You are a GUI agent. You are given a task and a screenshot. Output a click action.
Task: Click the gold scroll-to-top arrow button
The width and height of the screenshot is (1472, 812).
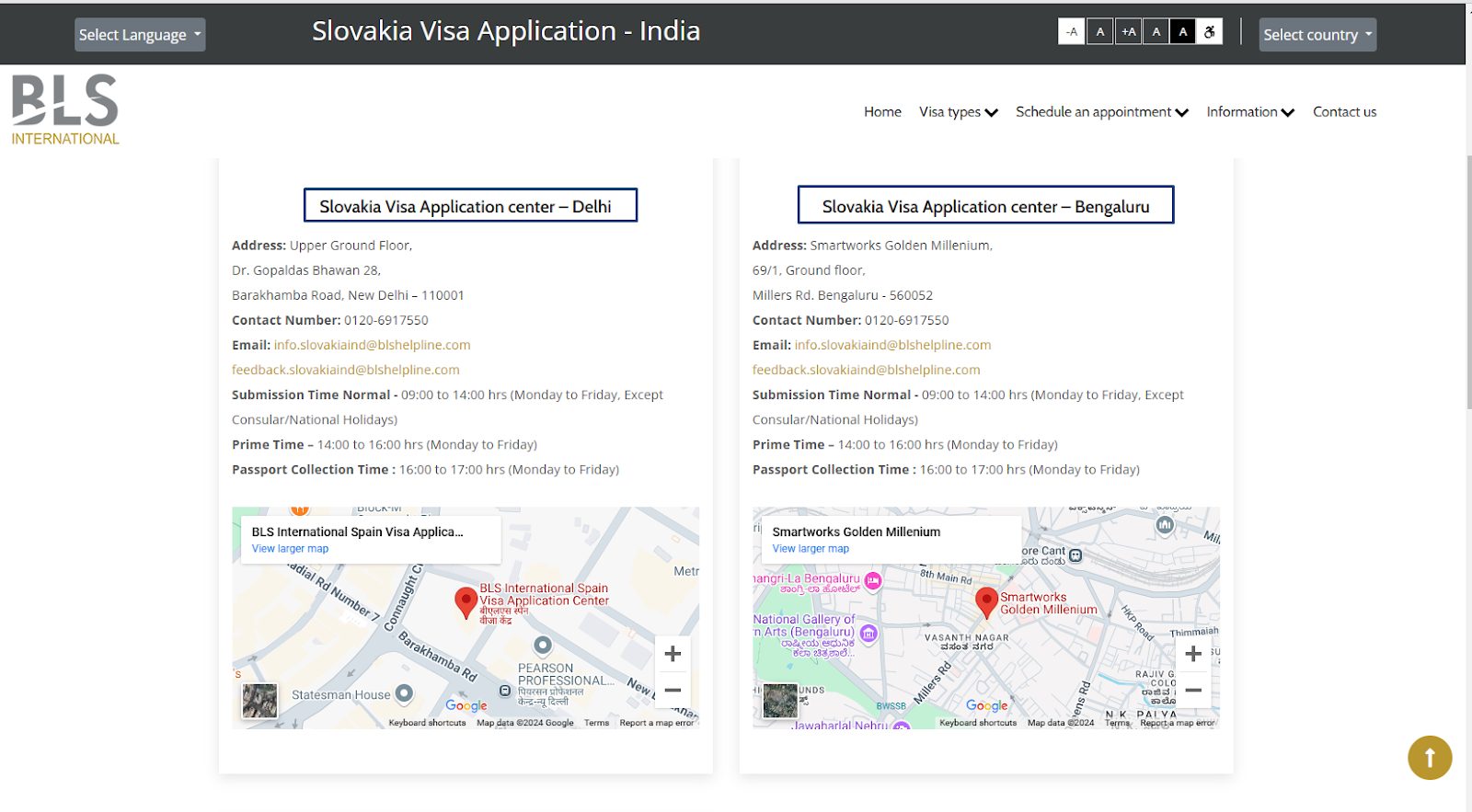pos(1430,758)
